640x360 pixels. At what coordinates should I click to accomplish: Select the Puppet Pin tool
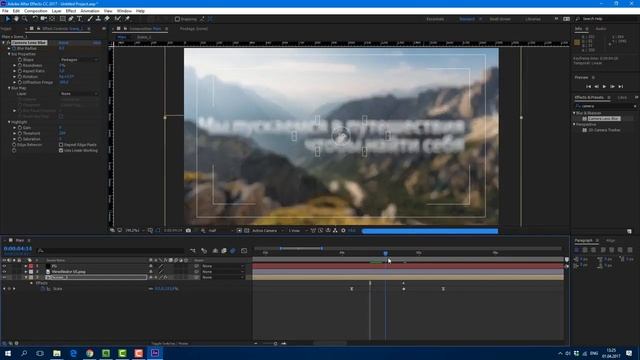[127, 19]
